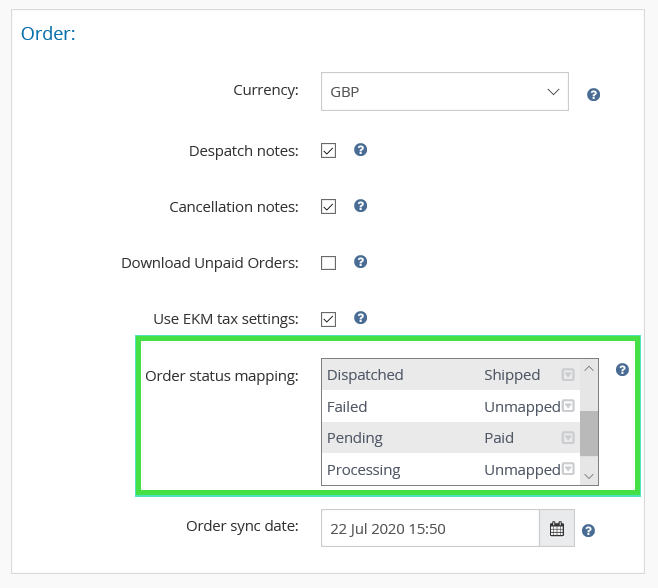The height and width of the screenshot is (588, 658).
Task: Open the calendar picker for Order sync date
Action: click(557, 529)
